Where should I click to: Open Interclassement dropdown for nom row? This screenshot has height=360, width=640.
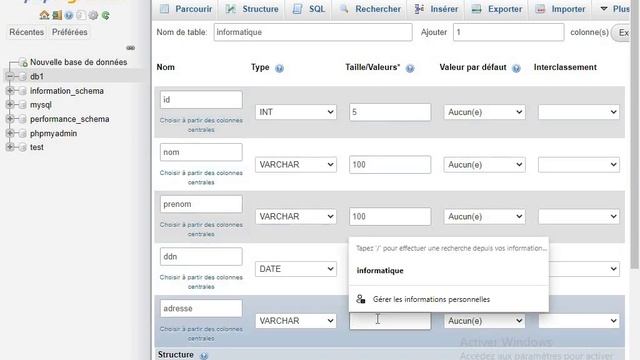pyautogui.click(x=579, y=164)
